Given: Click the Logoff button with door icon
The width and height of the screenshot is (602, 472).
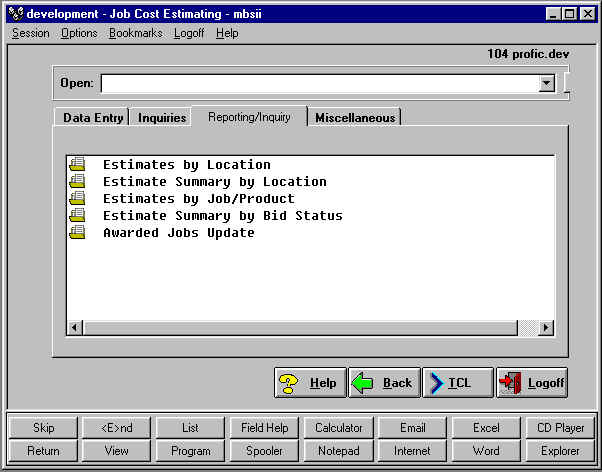Looking at the screenshot, I should (x=532, y=383).
